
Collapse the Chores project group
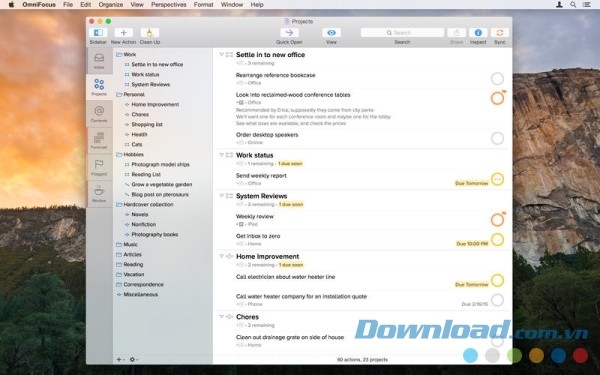(x=221, y=316)
